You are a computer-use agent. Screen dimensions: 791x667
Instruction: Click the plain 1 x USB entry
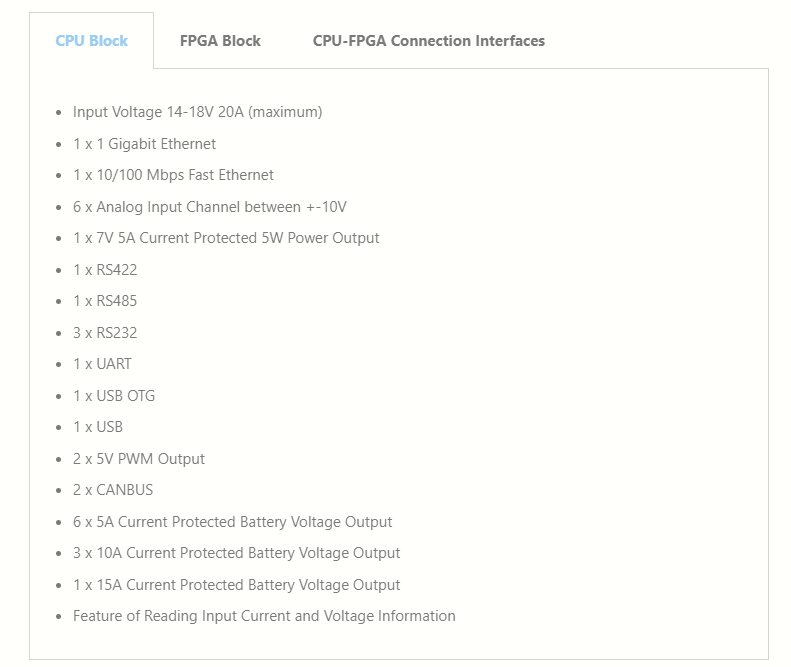pos(98,427)
